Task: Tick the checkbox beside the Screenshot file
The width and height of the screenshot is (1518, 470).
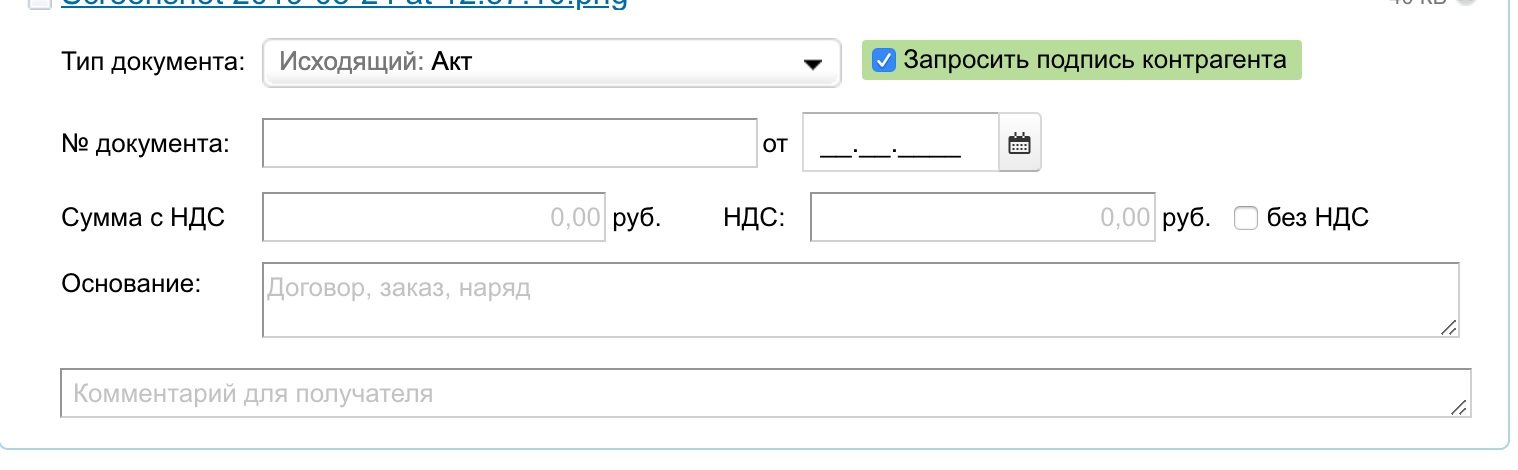Action: point(39,4)
